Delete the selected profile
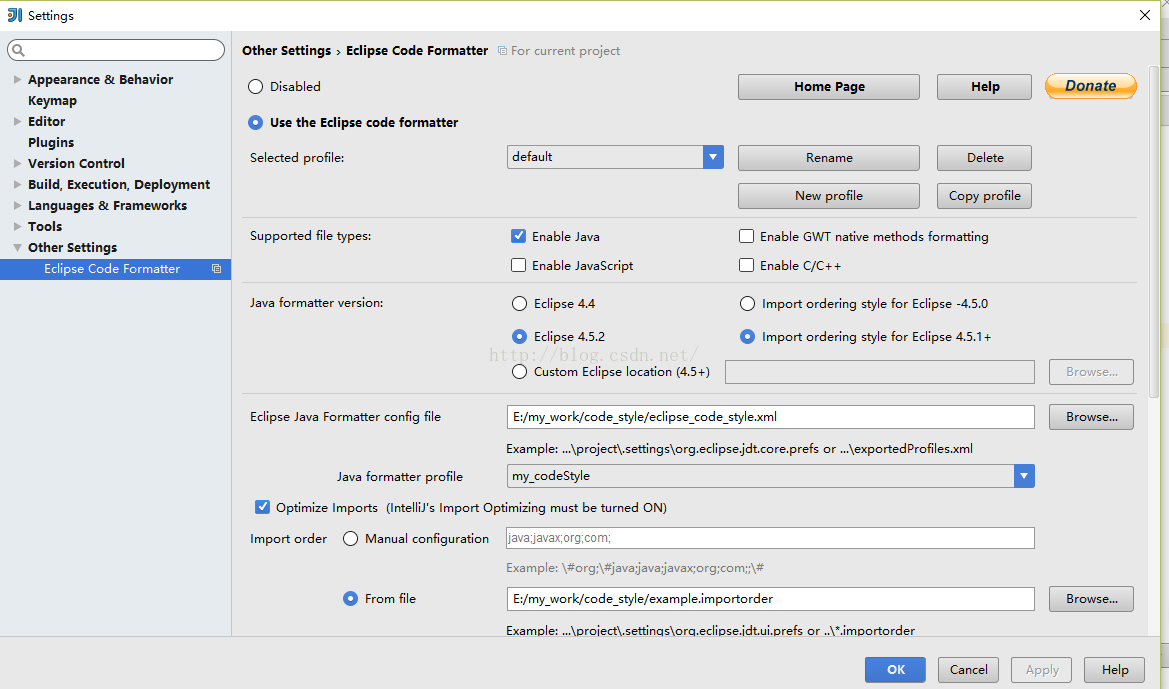Image resolution: width=1169 pixels, height=689 pixels. 984,157
